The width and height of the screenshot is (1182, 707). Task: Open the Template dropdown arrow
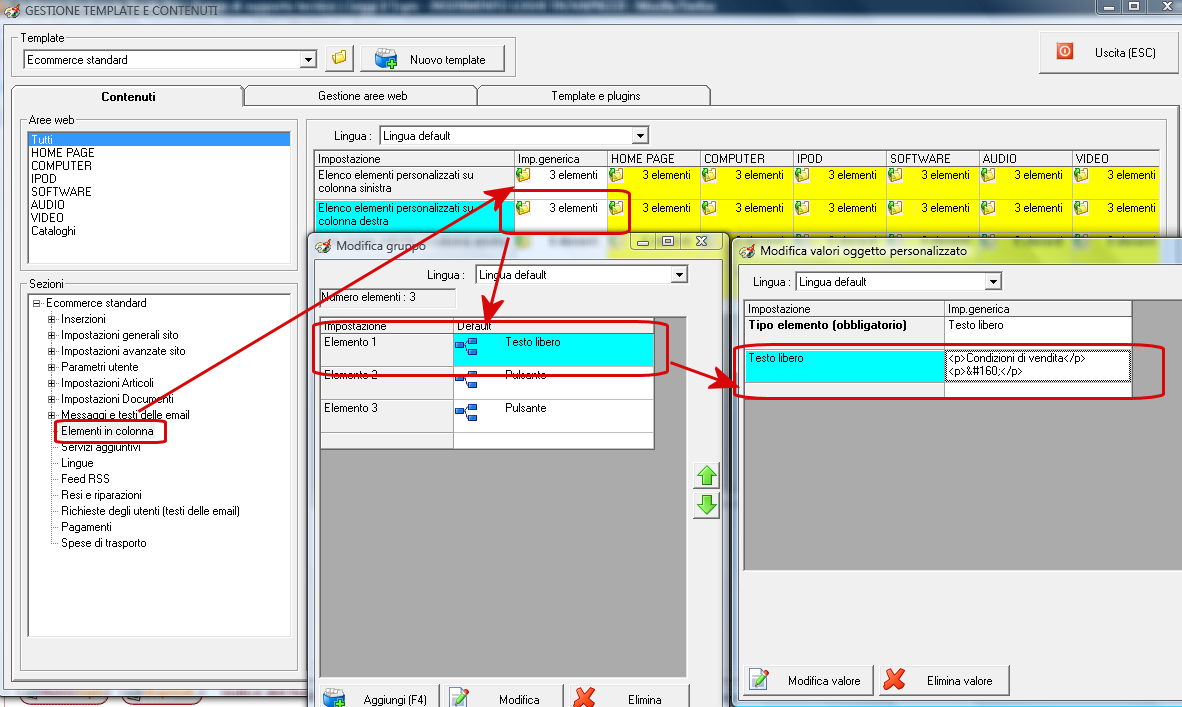(308, 60)
